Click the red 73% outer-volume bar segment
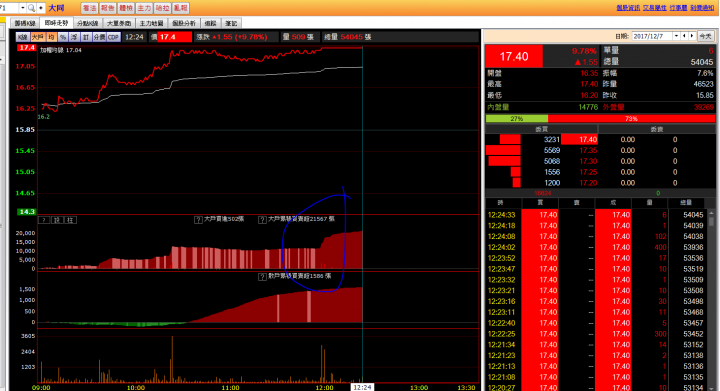Screen dimensions: 720x391 (x=631, y=118)
